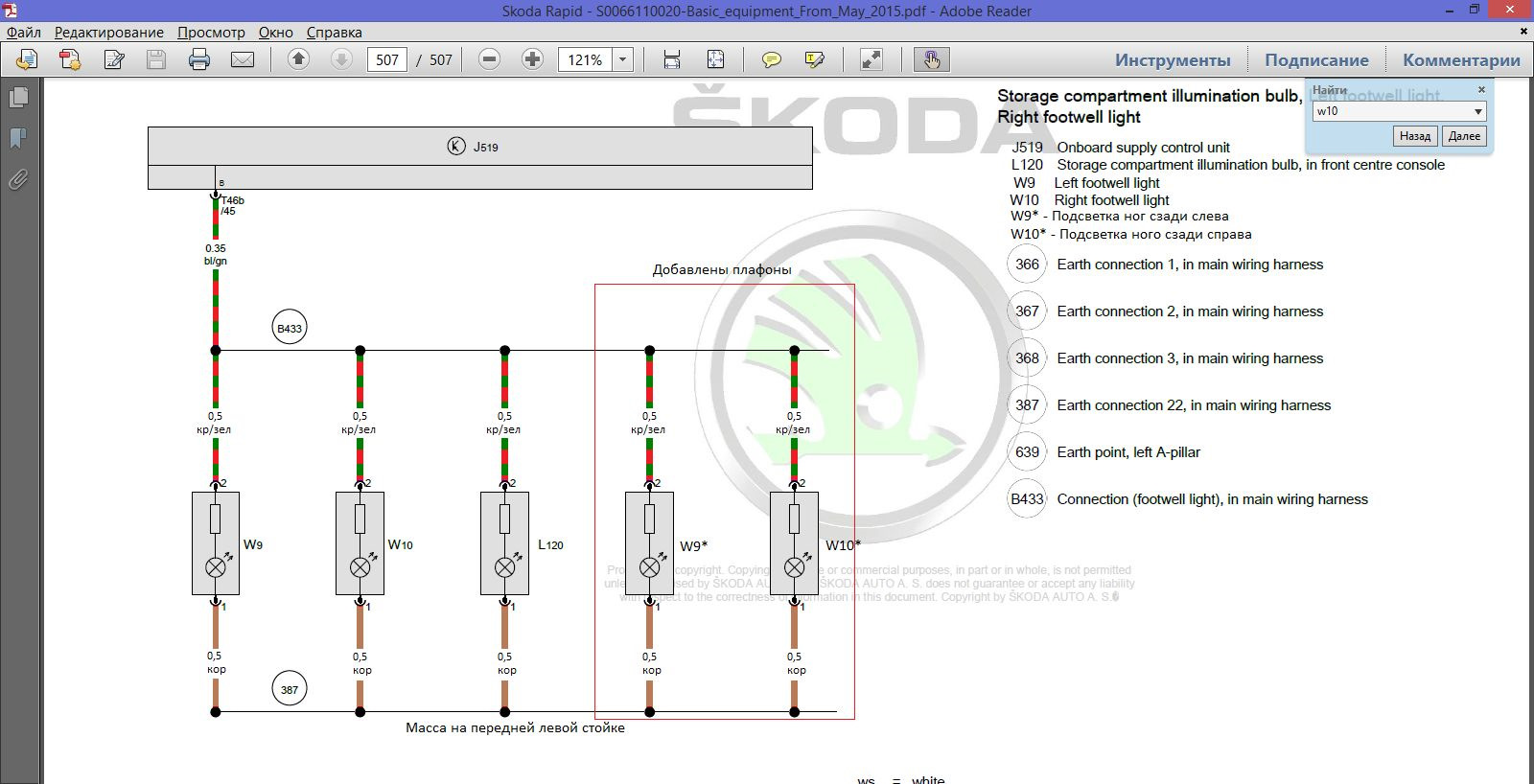The height and width of the screenshot is (784, 1534).
Task: Zoom in with the plus button
Action: click(x=532, y=59)
